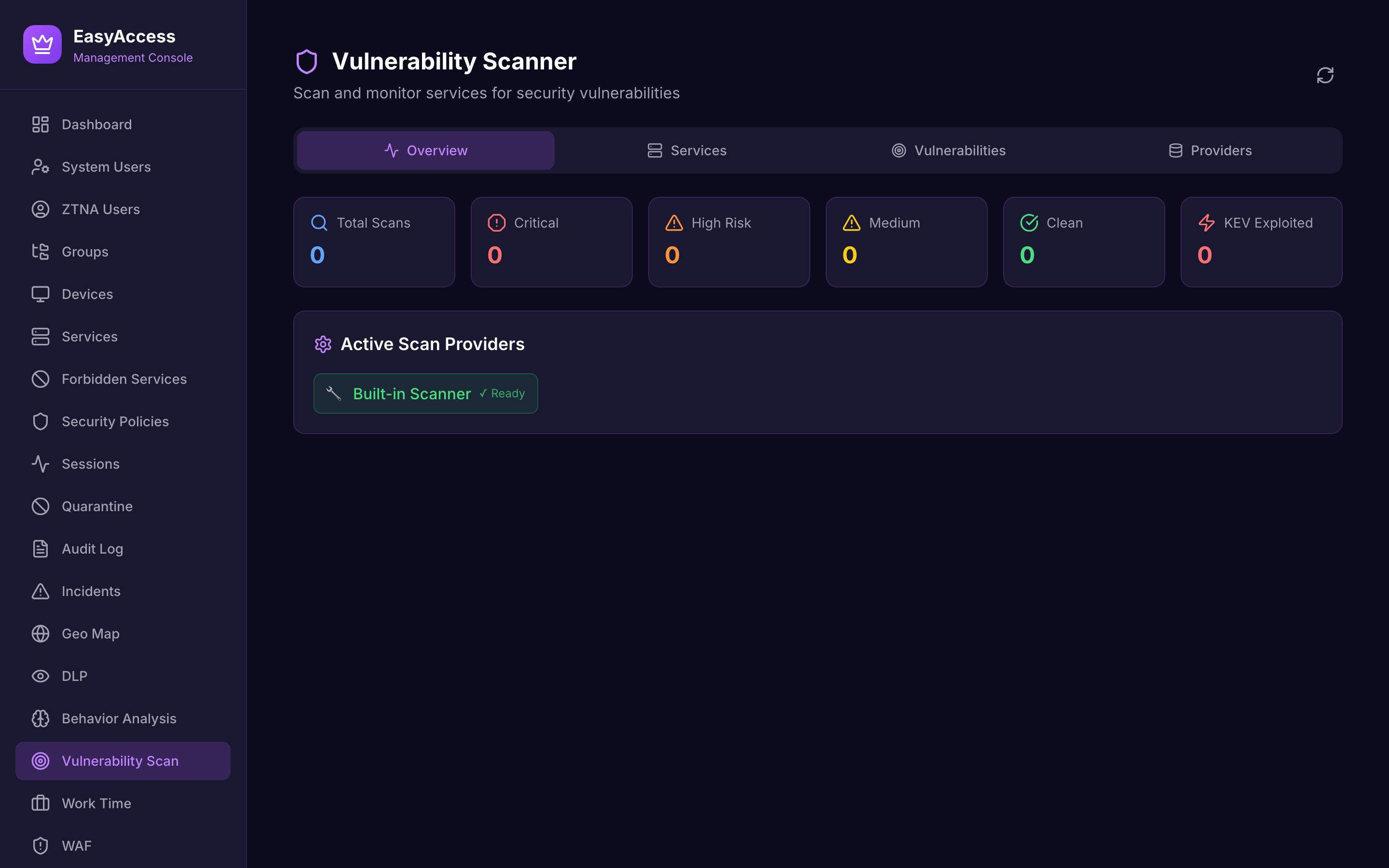Select the Overview tab
The image size is (1389, 868).
425,150
